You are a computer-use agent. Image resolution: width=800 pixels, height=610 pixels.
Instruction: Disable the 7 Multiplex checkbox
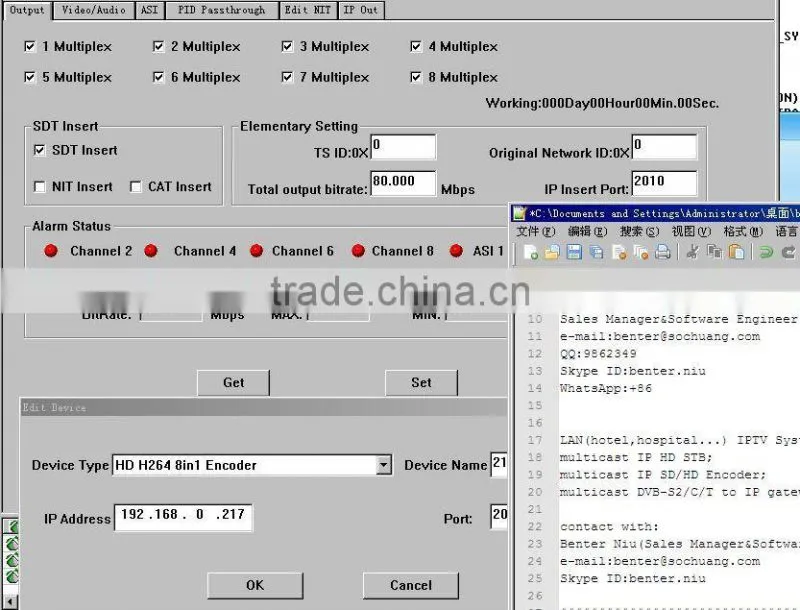287,77
